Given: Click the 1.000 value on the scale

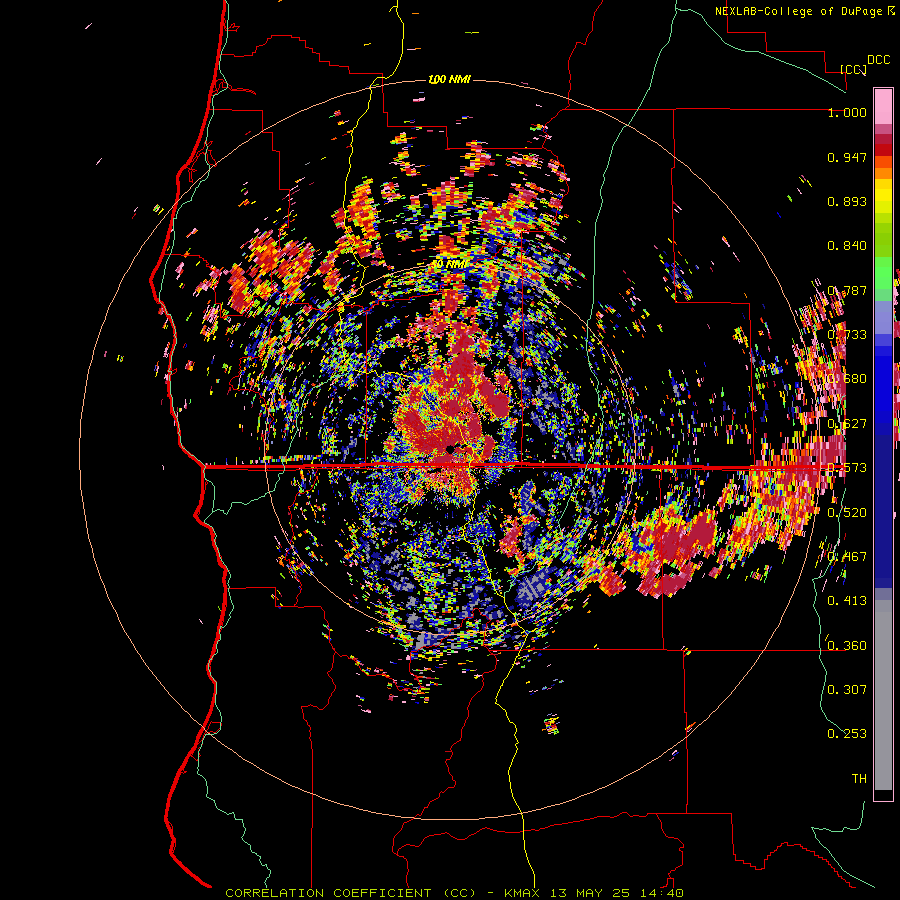Looking at the screenshot, I should [847, 112].
